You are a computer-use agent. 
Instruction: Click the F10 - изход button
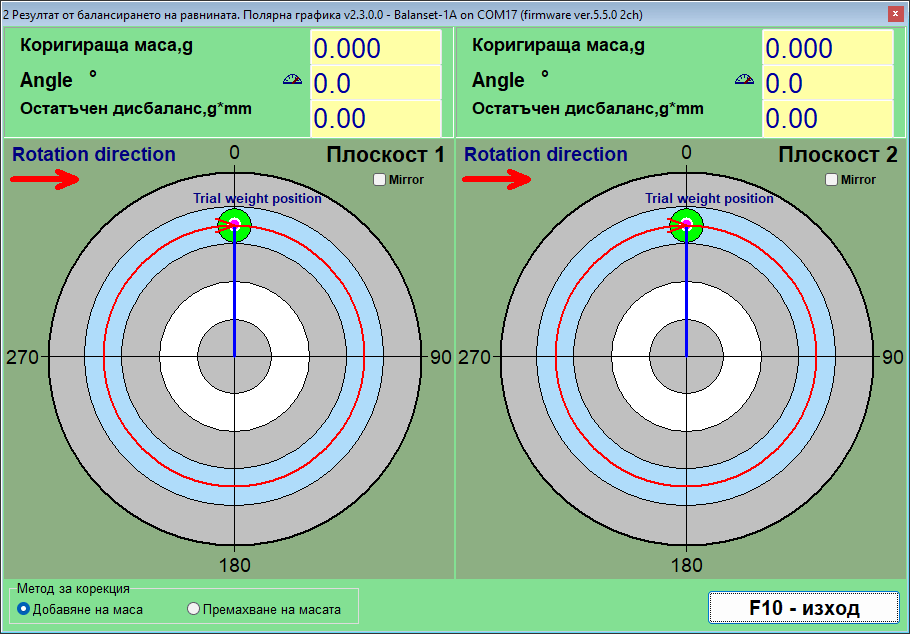[x=804, y=607]
